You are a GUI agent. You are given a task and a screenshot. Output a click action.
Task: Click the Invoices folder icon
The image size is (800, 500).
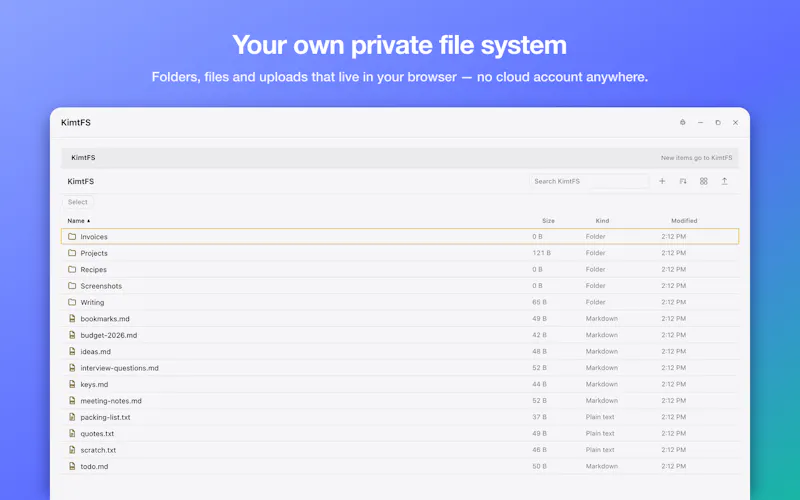click(x=72, y=237)
